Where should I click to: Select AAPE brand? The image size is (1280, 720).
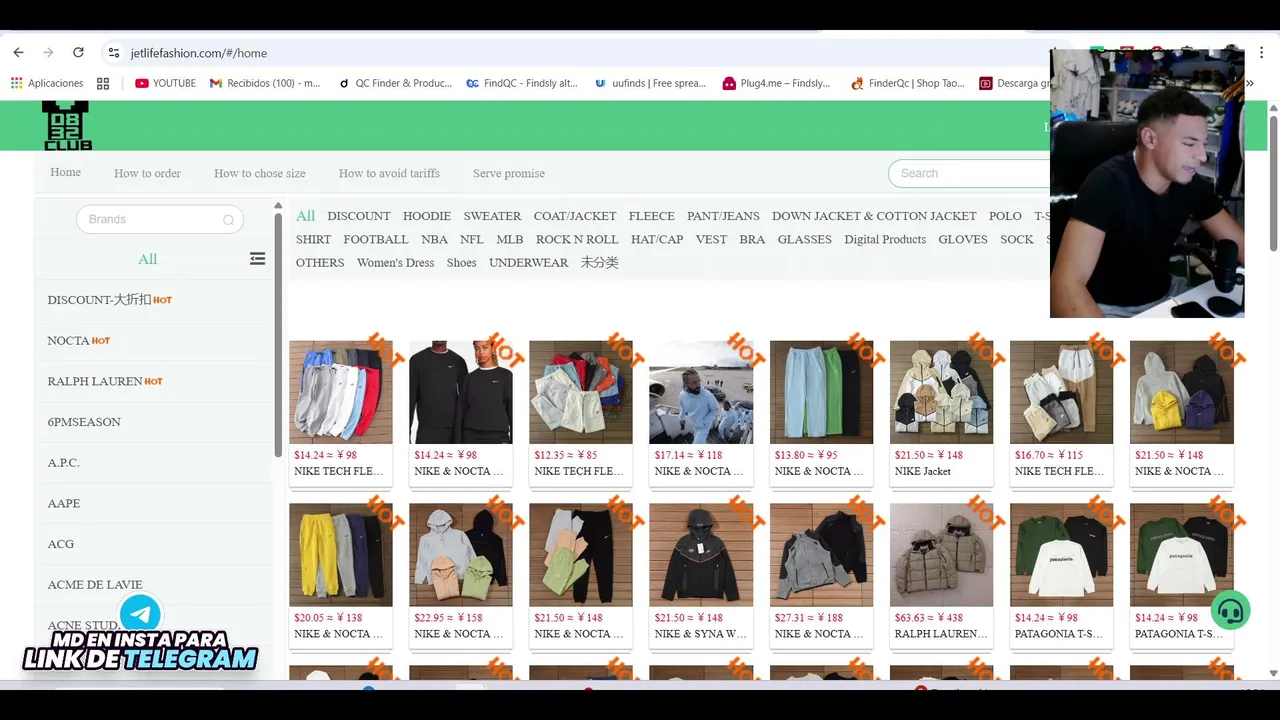64,503
